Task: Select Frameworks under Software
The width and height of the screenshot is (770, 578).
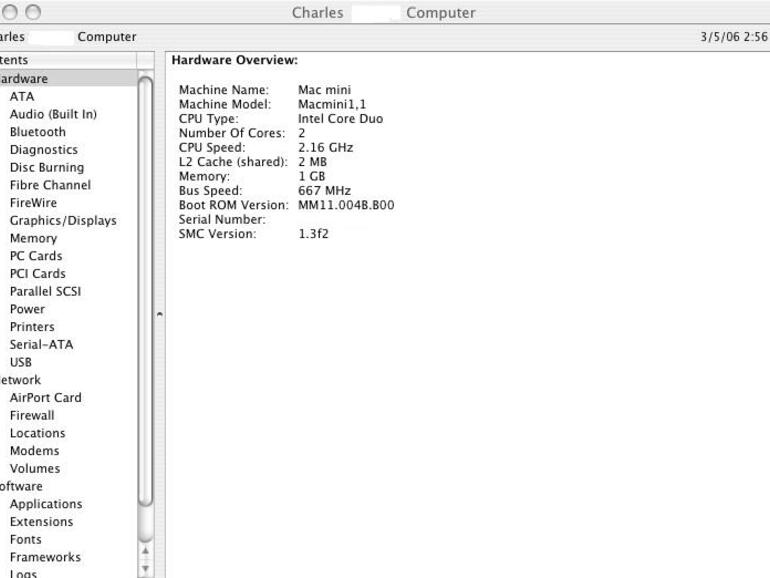Action: pyautogui.click(x=45, y=557)
